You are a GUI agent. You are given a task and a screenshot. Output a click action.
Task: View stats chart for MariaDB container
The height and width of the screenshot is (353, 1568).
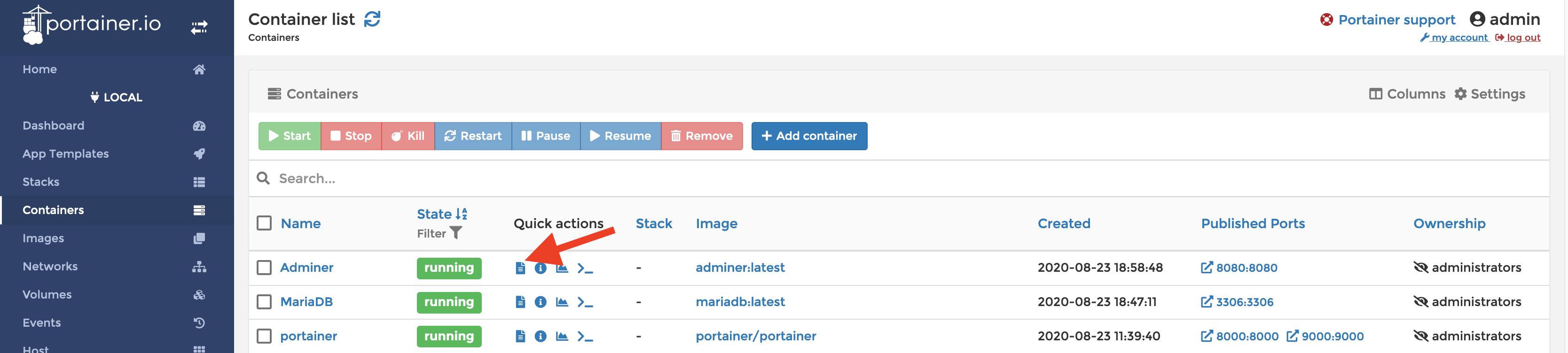pos(562,302)
